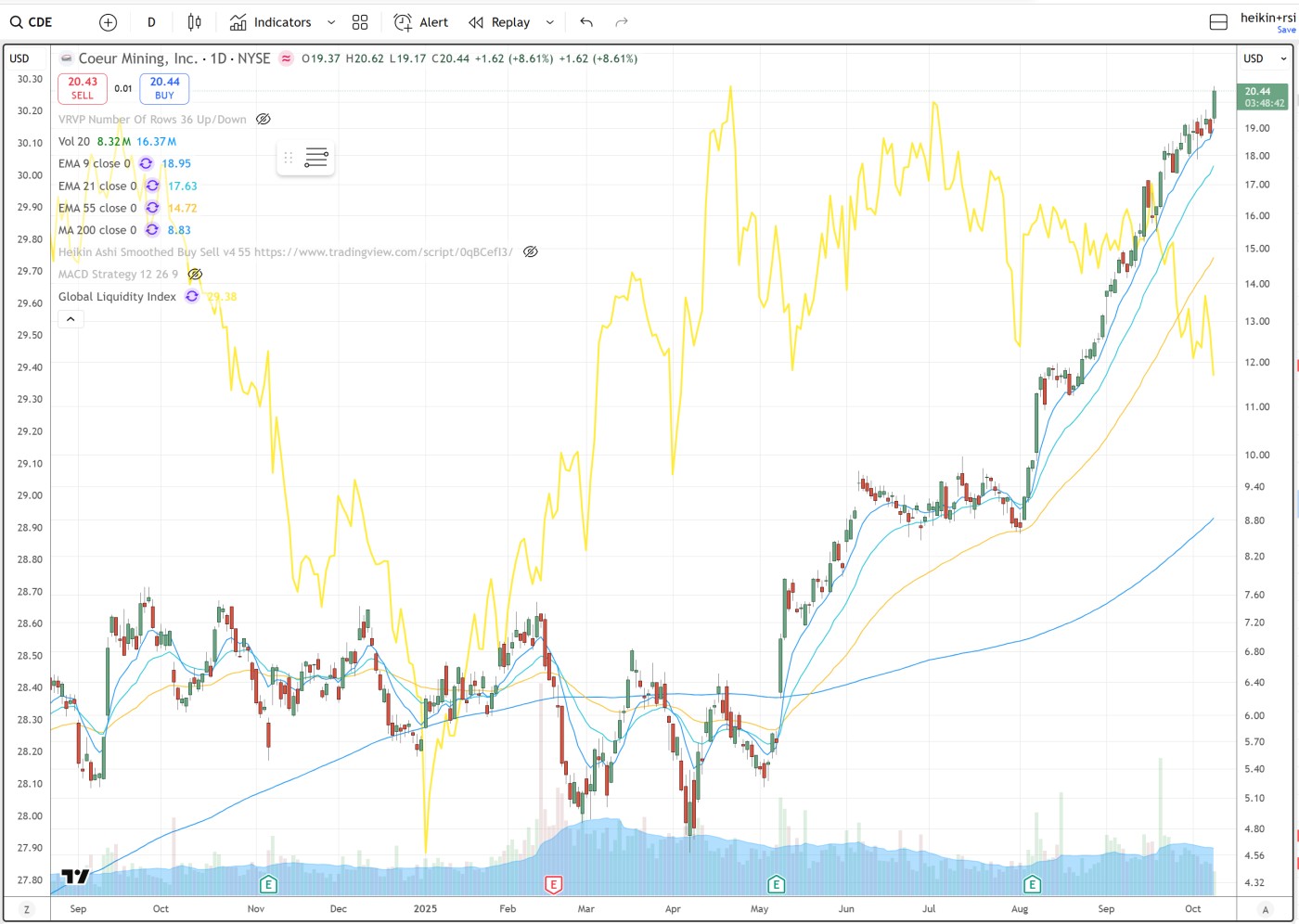Open the layout grid templates icon
The width and height of the screenshot is (1299, 924).
click(x=360, y=22)
